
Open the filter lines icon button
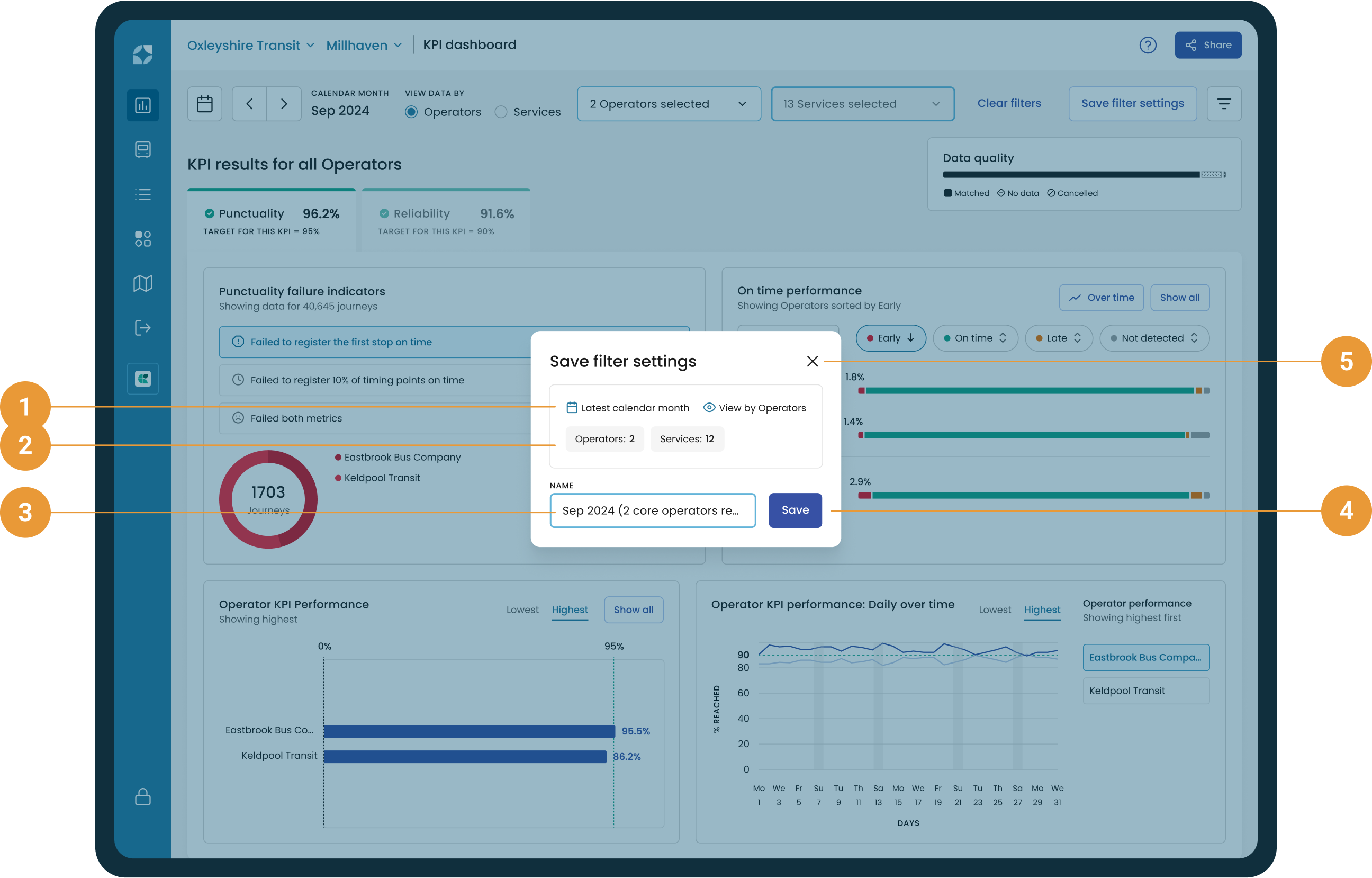coord(1224,104)
